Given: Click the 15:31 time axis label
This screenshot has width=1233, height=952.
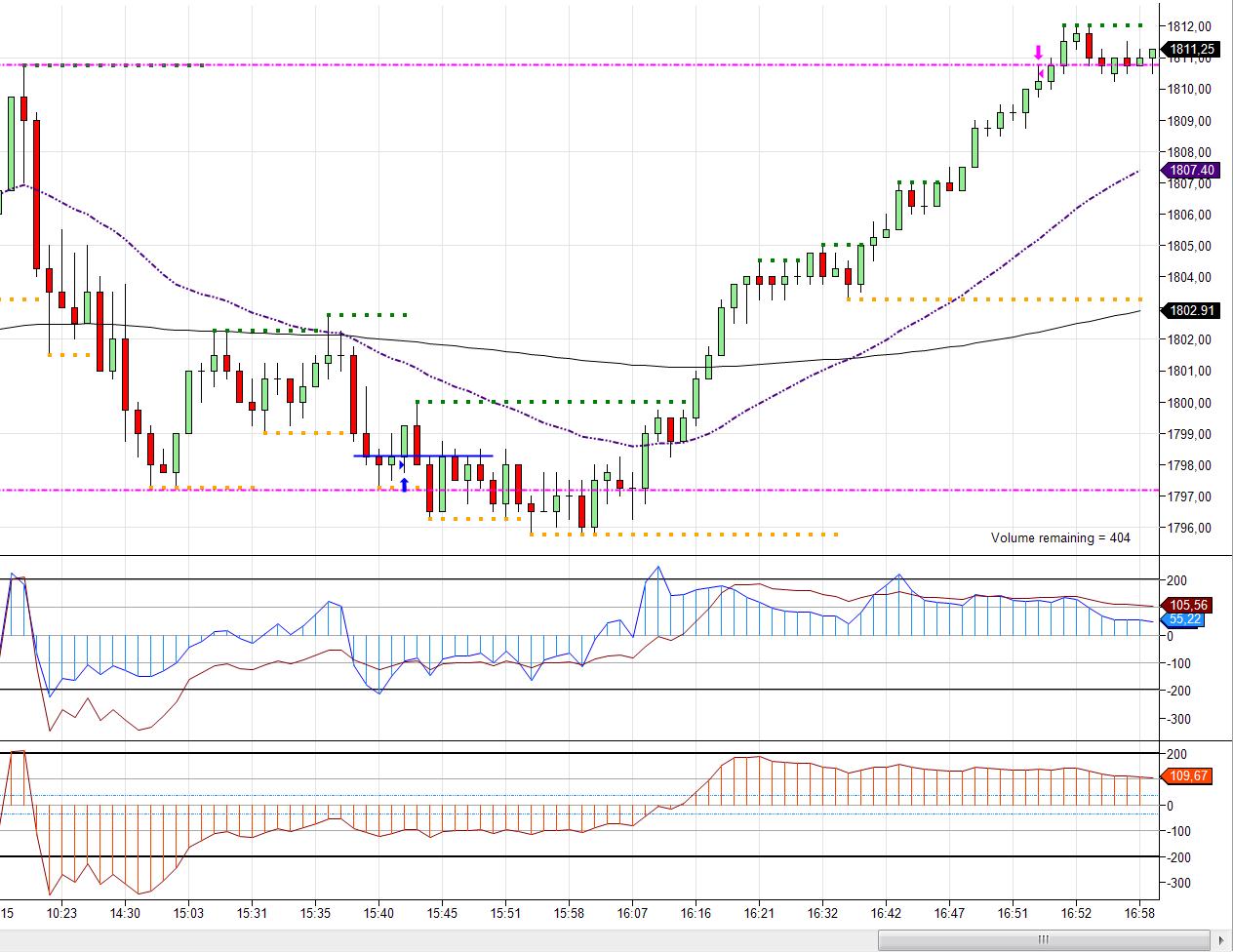Looking at the screenshot, I should click(252, 914).
